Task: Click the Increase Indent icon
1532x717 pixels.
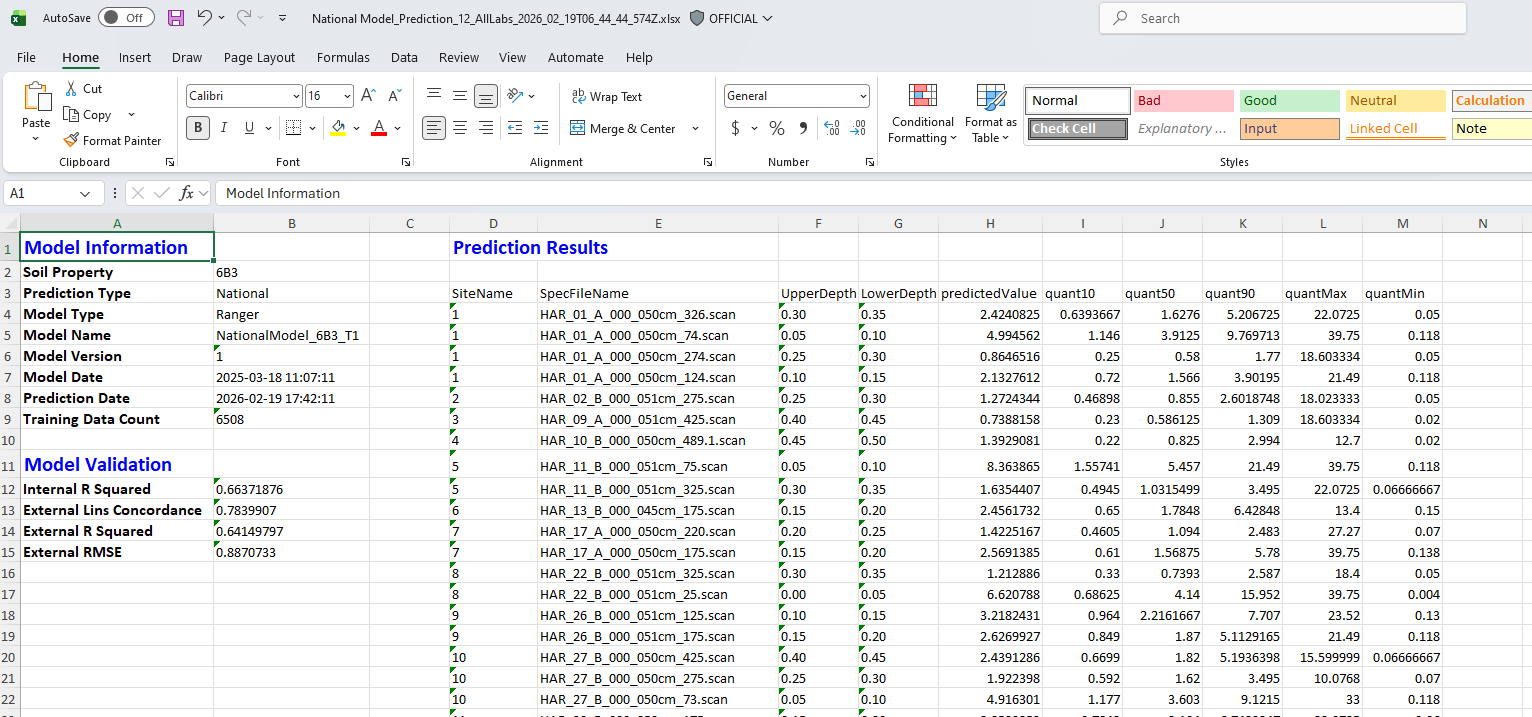Action: pyautogui.click(x=541, y=128)
